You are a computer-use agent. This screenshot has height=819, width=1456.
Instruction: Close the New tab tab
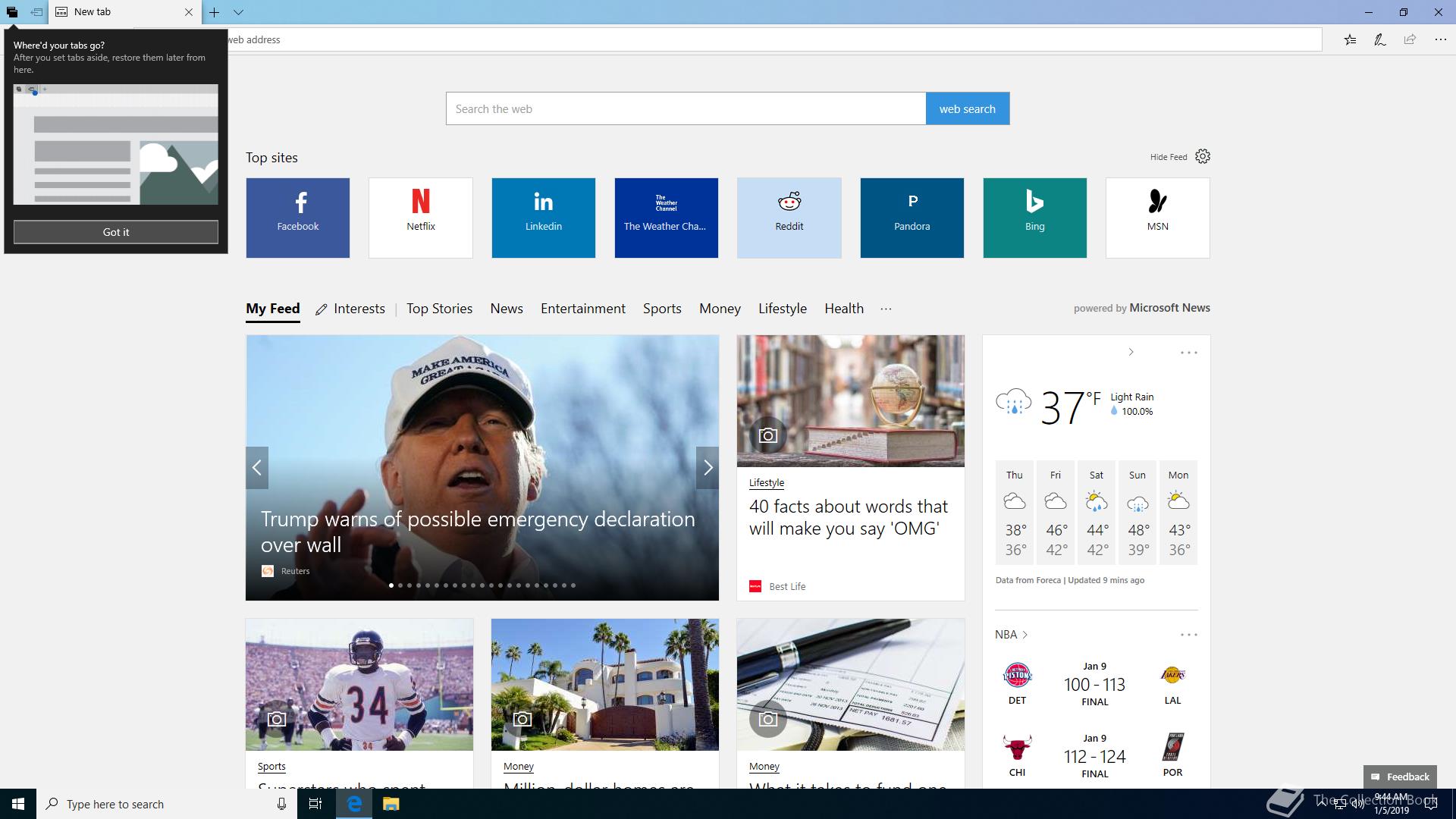coord(189,12)
